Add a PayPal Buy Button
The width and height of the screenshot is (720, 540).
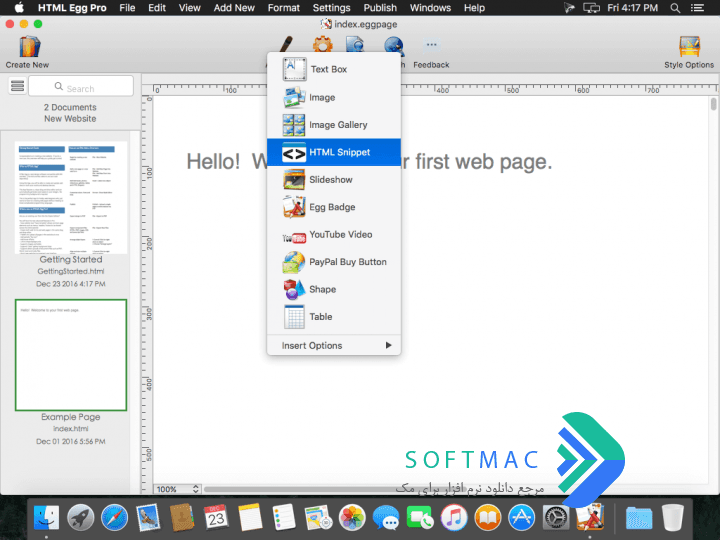[334, 262]
